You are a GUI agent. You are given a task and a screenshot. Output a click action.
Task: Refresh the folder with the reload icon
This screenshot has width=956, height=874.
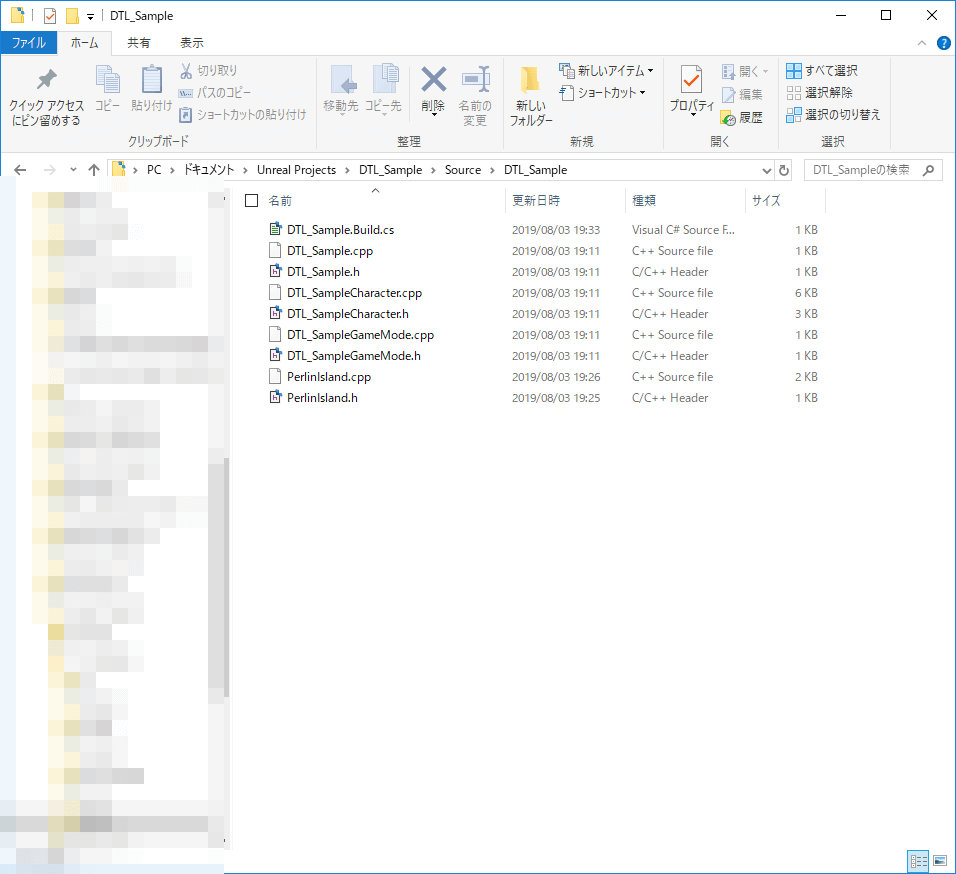click(x=784, y=170)
